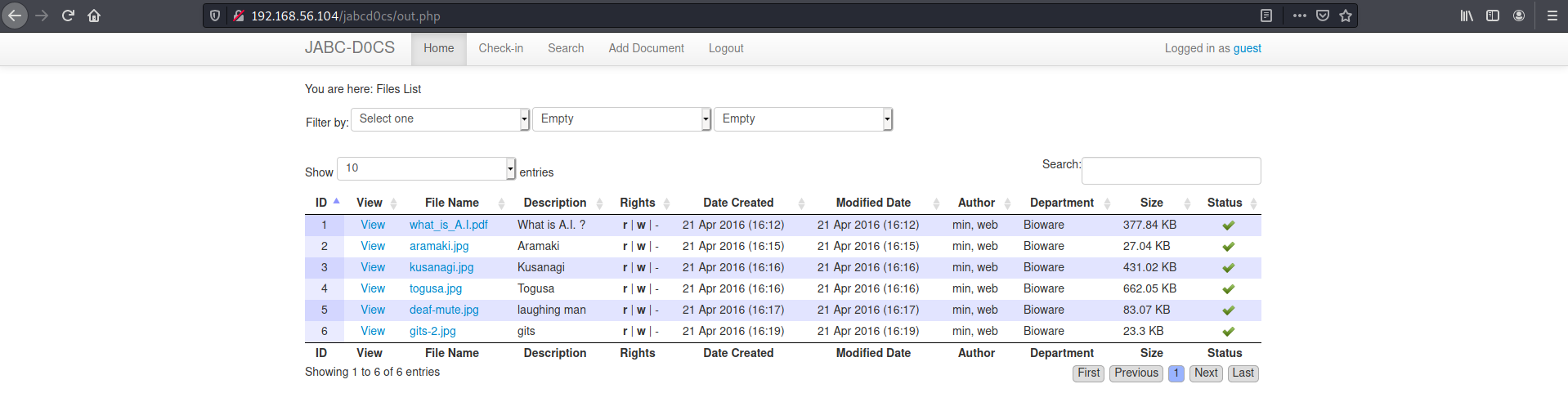Open the 'Select one' filter dropdown
The width and height of the screenshot is (1568, 402).
(x=440, y=119)
